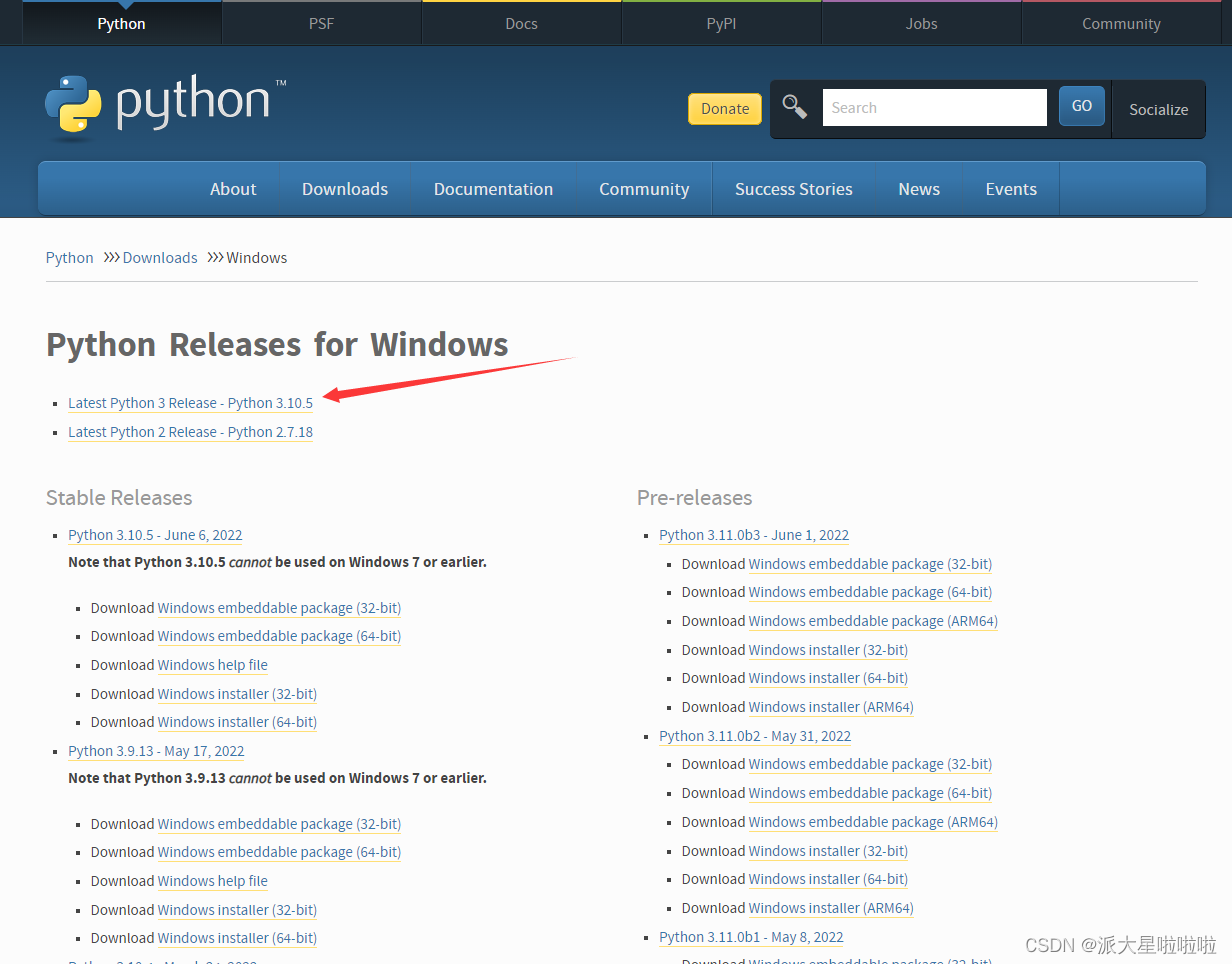The width and height of the screenshot is (1232, 964).
Task: Open Latest Python 3 Release - Python 3.10.5
Action: tap(190, 403)
